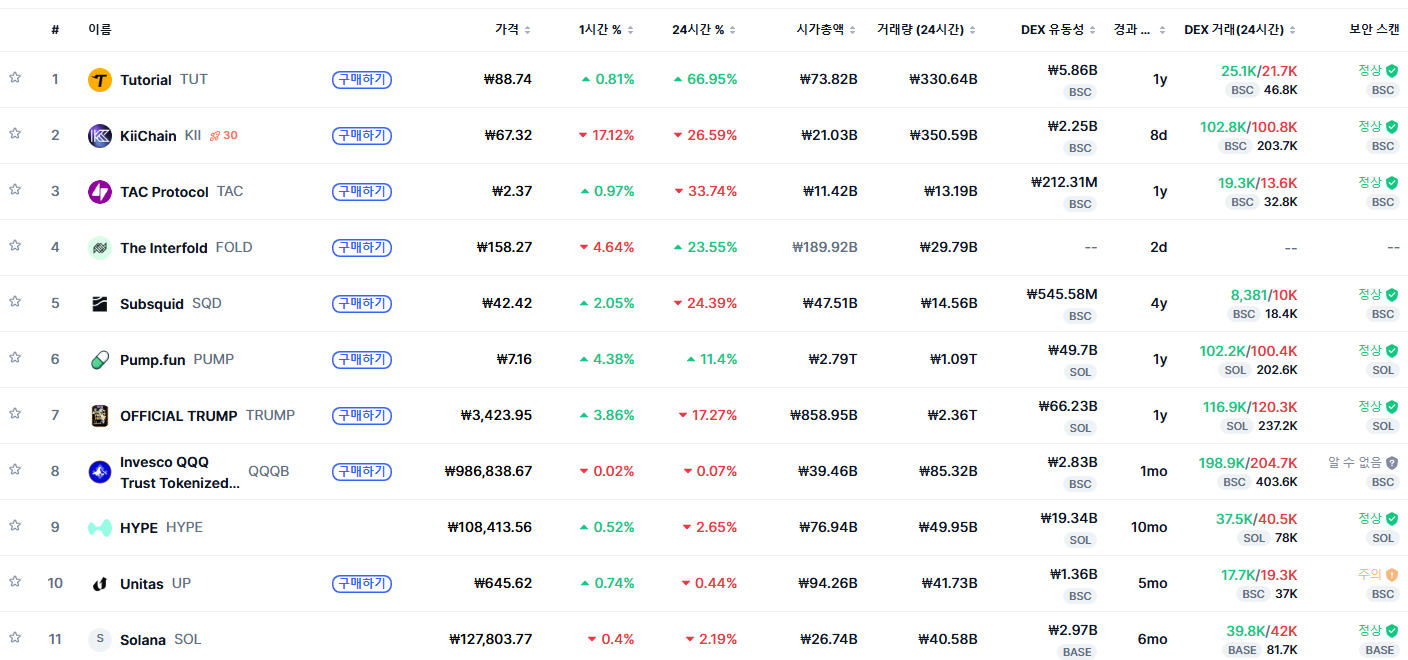Viewport: 1408px width, 660px height.
Task: Click 구매하기 button for OFFICIAL TRUMP
Action: (x=362, y=415)
